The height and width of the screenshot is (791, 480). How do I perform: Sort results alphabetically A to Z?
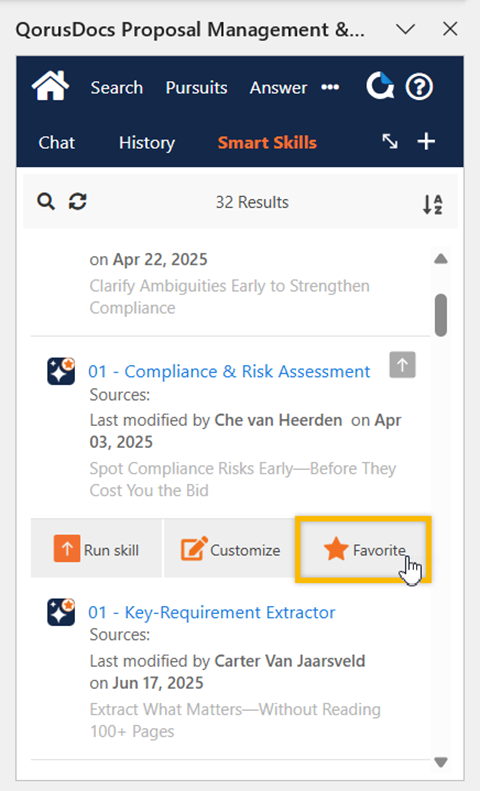pyautogui.click(x=433, y=204)
